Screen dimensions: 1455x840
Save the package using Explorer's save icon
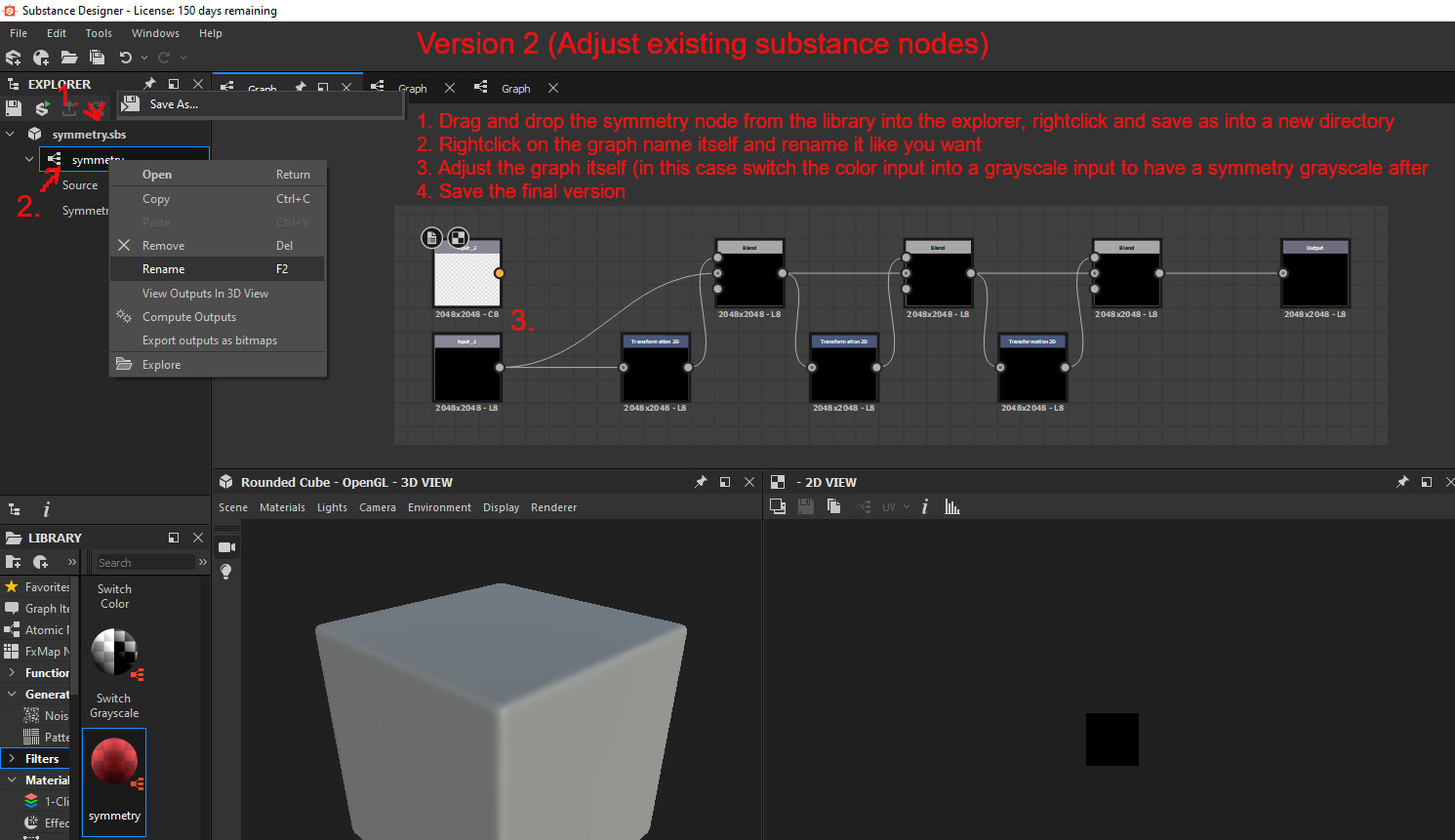[x=13, y=107]
